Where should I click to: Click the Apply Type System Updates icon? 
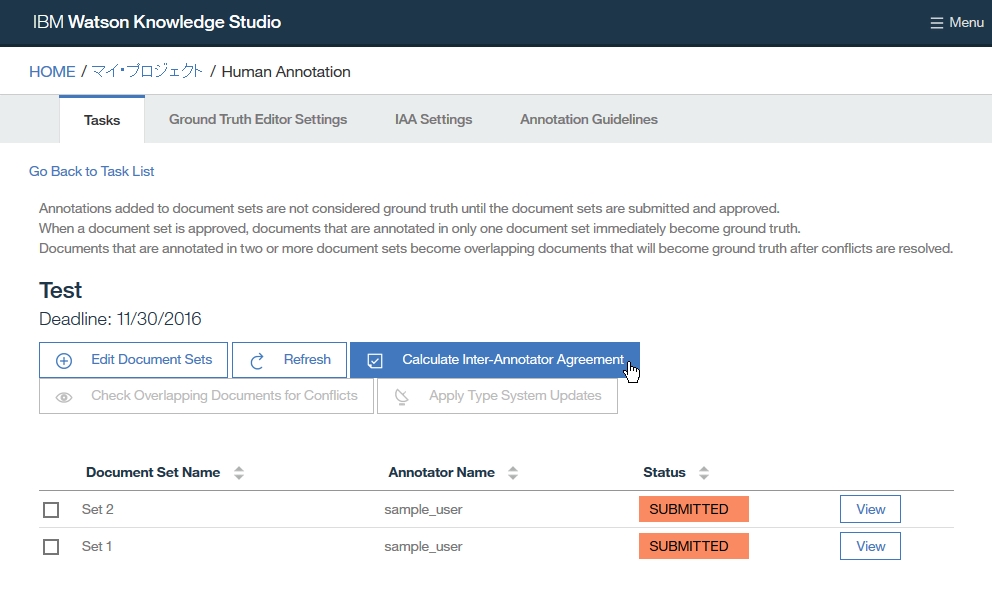tap(402, 396)
